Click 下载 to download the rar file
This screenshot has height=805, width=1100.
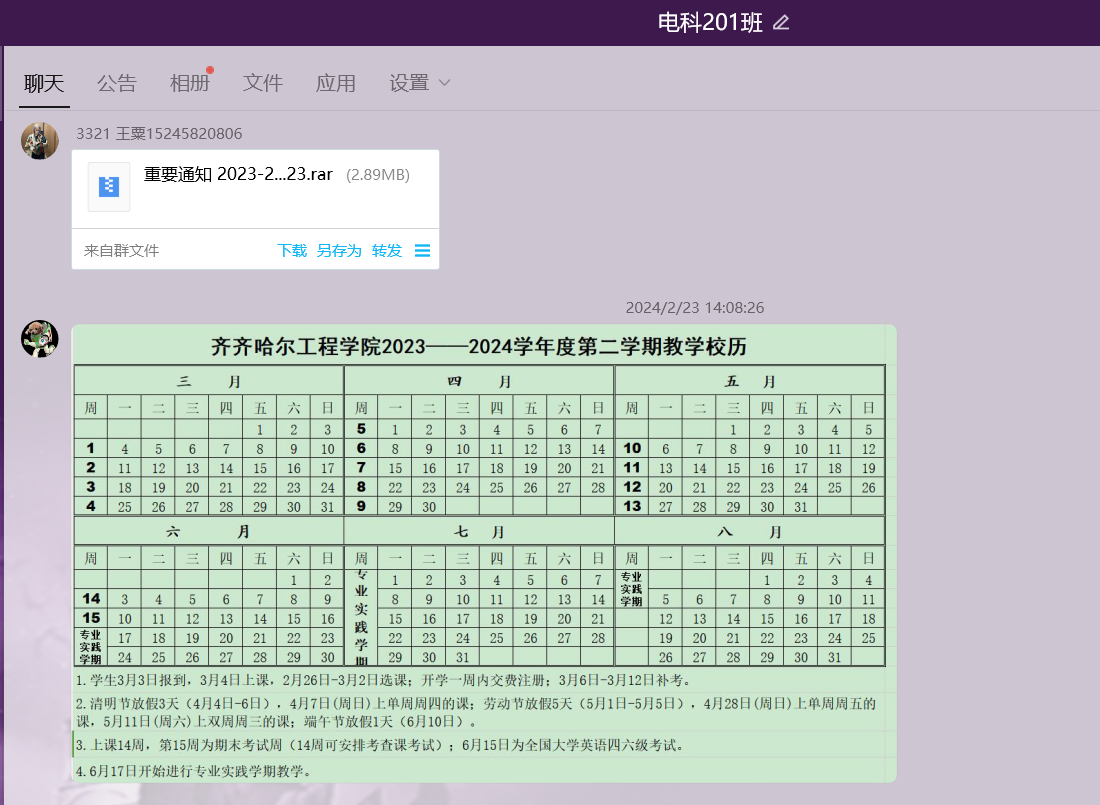click(292, 251)
